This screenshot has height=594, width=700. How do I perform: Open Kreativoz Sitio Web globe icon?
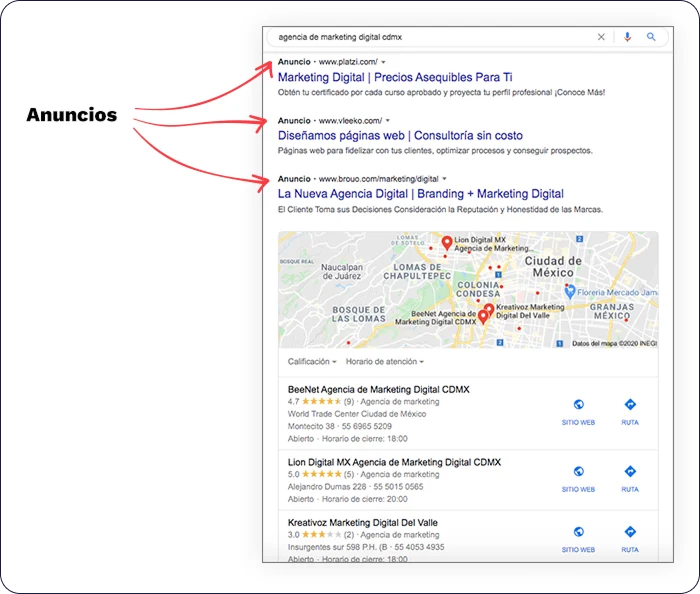pos(578,532)
